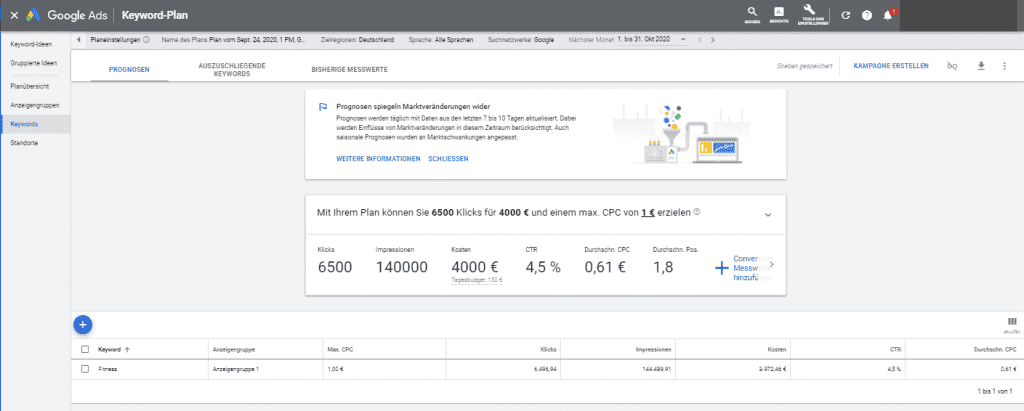Toggle the select-all checkbox in table header
Screen dimensions: 1024x411
[85, 350]
